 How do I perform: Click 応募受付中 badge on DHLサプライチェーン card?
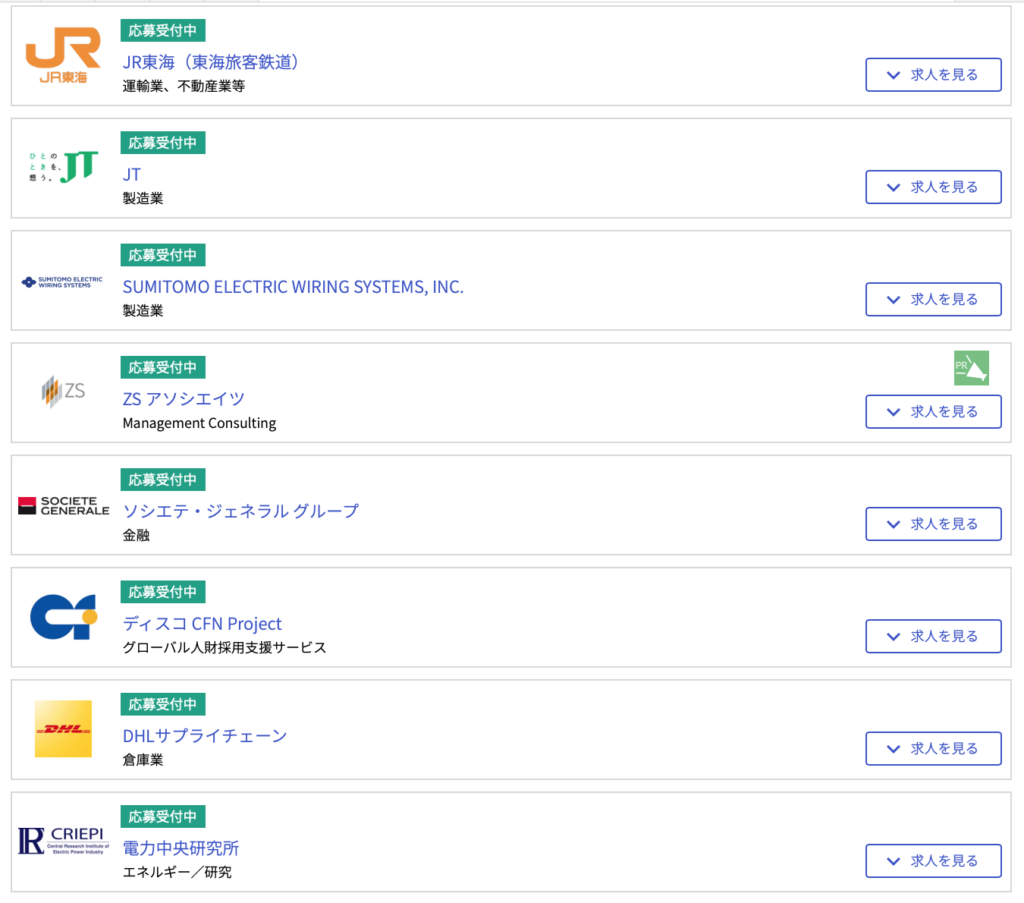point(163,705)
